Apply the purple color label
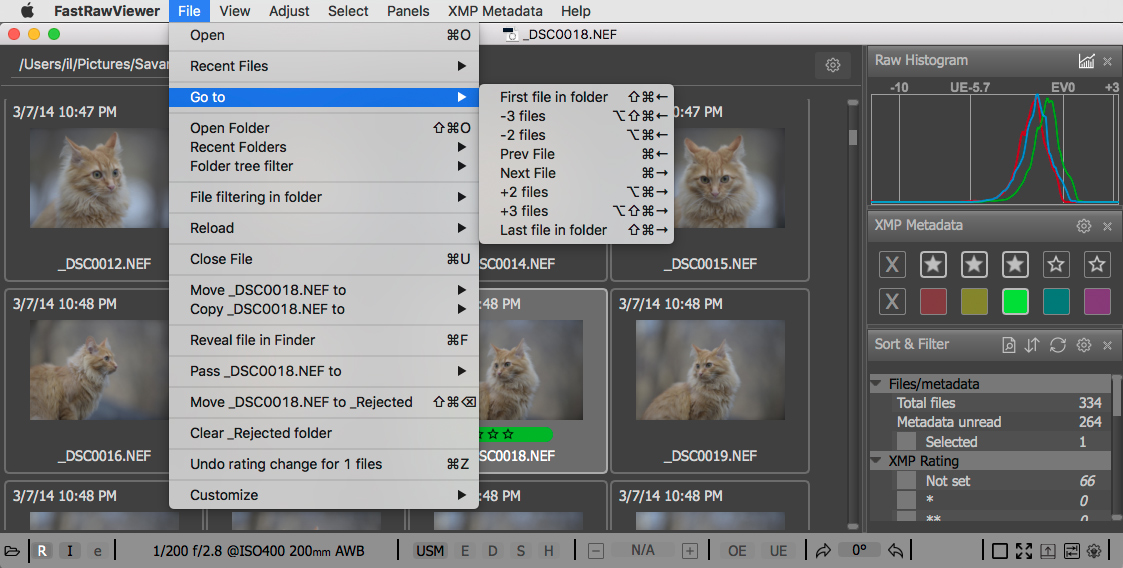 (x=1097, y=302)
